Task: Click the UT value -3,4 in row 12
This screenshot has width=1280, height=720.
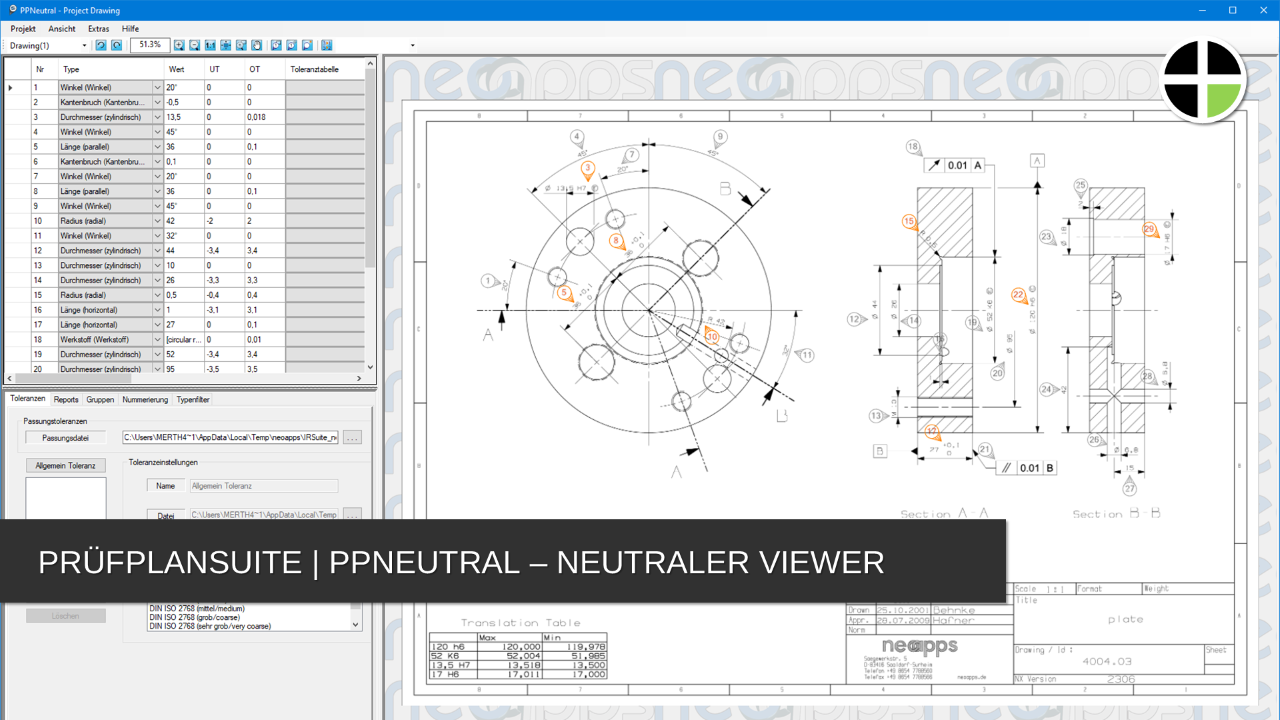Action: pyautogui.click(x=224, y=250)
